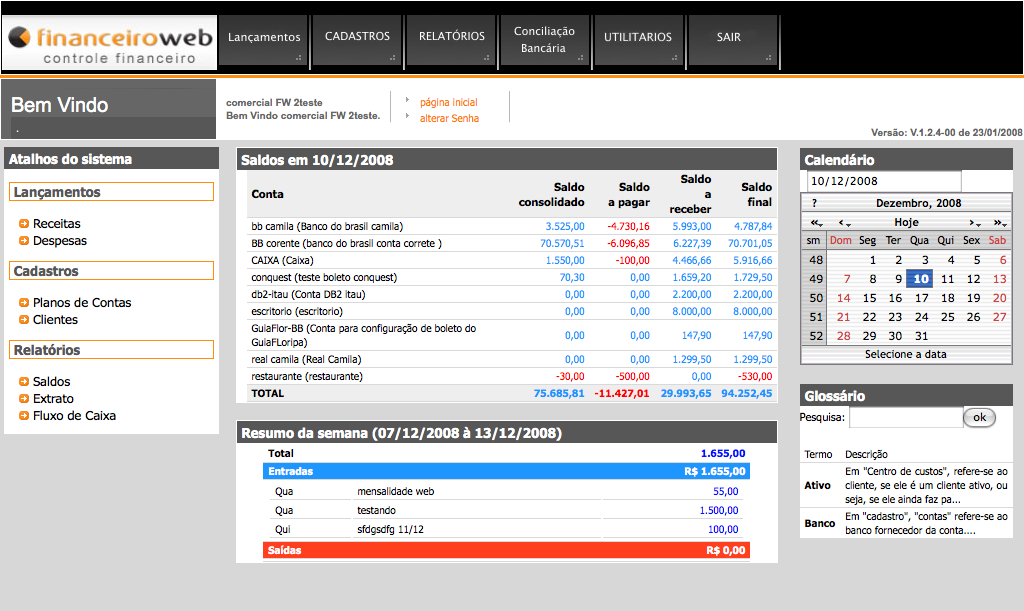Viewport: 1024px width, 611px height.
Task: Select day 25 in the calendar
Action: [x=948, y=317]
